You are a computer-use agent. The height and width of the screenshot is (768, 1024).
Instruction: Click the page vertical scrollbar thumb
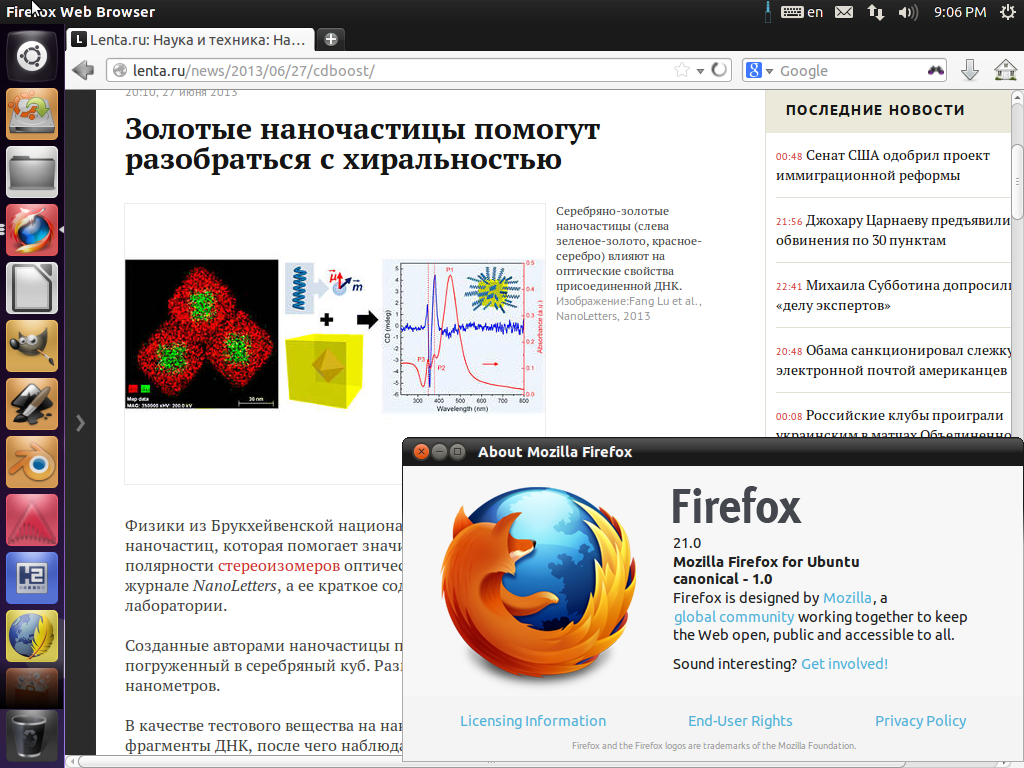pyautogui.click(x=1017, y=183)
